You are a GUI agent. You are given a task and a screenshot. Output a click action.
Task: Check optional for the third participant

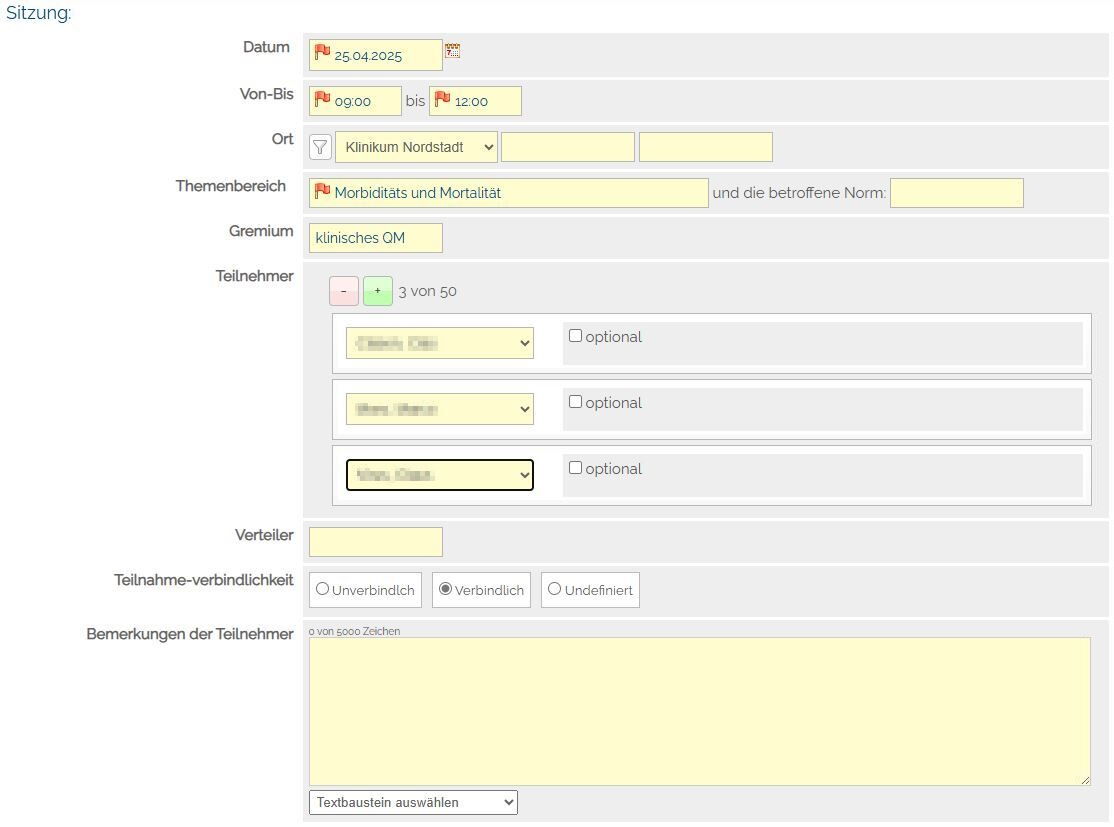point(575,468)
